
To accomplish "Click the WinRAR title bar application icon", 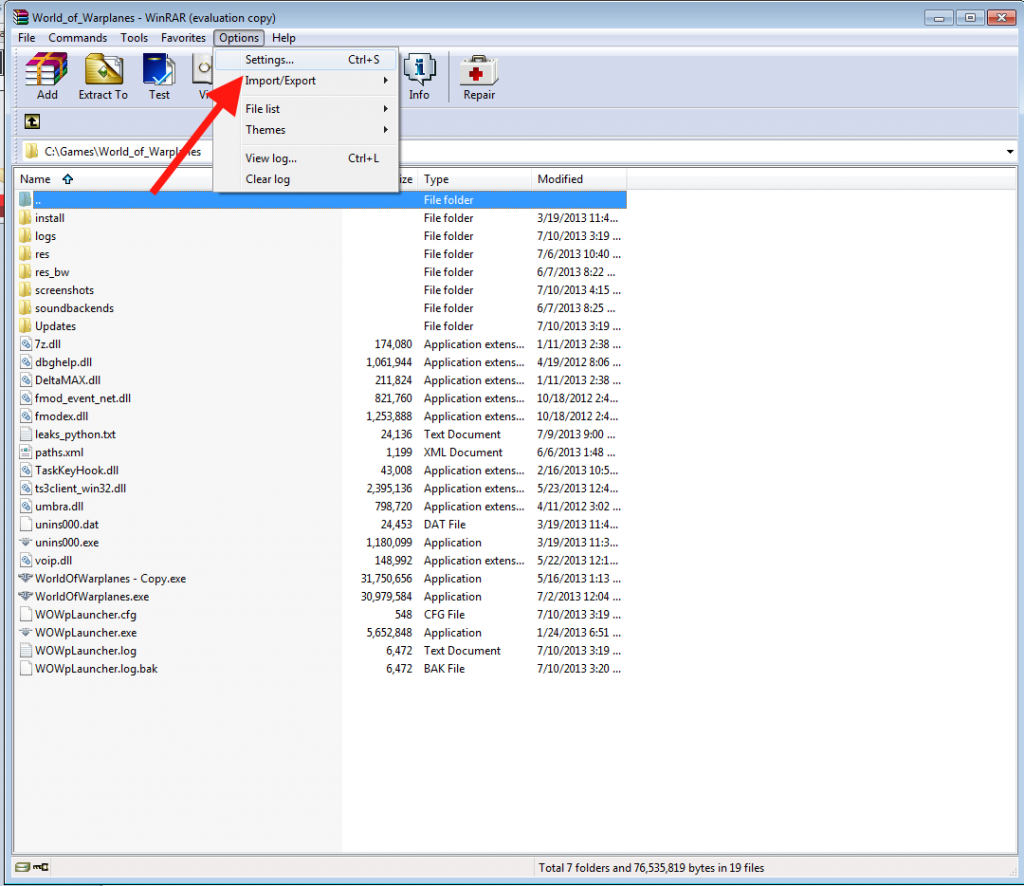I will tap(21, 17).
